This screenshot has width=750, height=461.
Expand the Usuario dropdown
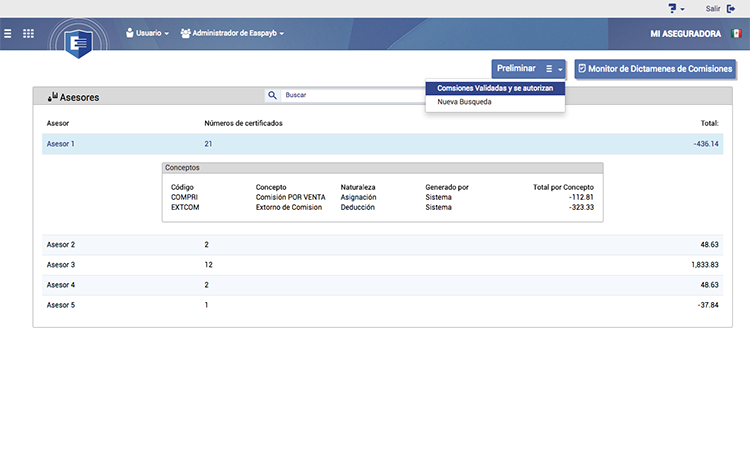pos(147,33)
